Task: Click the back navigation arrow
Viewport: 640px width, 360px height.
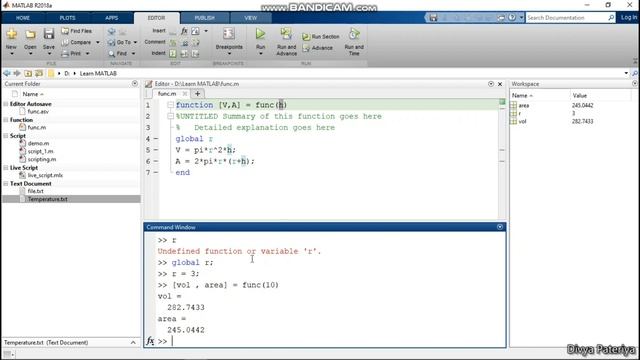Action: (7, 73)
